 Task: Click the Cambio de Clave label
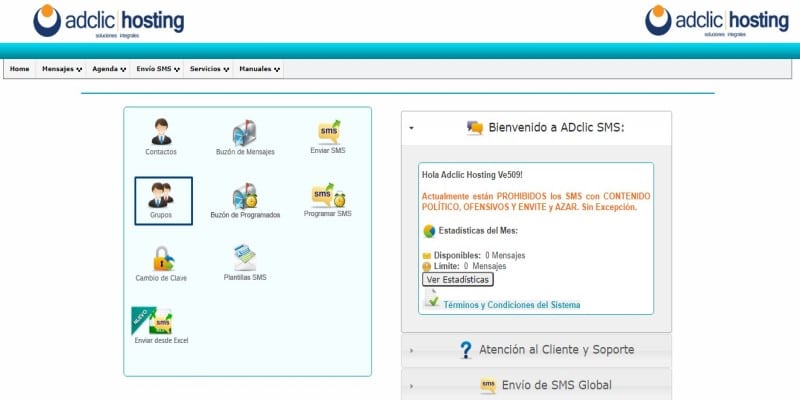coord(161,278)
